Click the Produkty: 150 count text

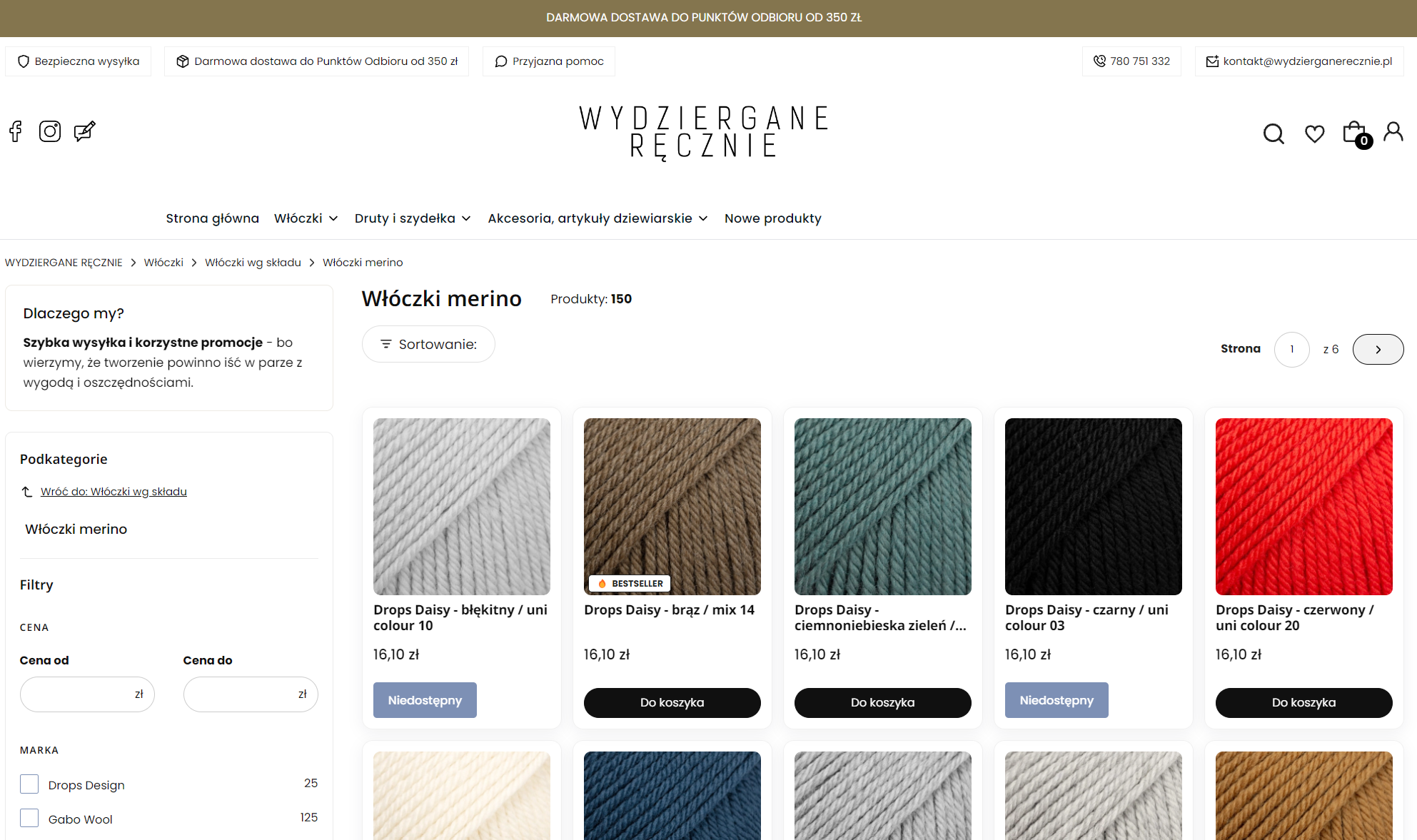591,299
